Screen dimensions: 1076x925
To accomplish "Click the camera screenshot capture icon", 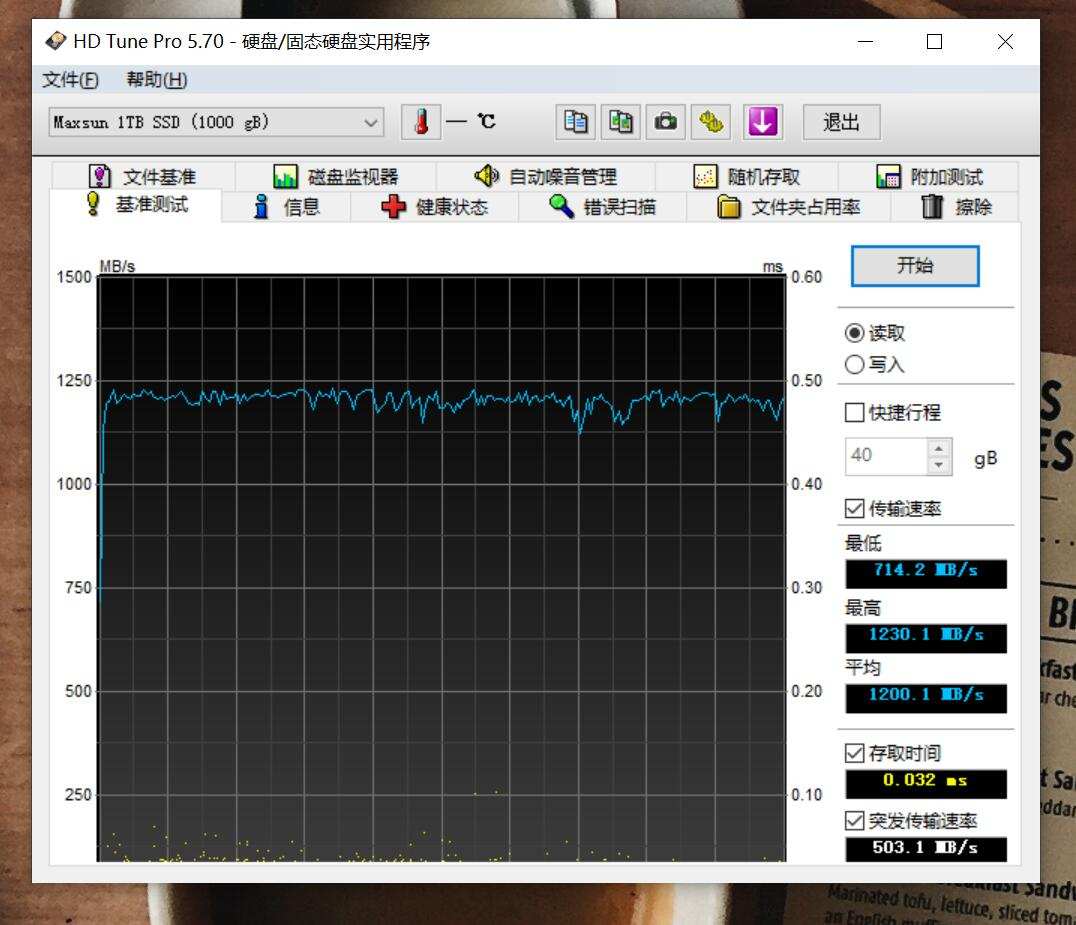I will coord(666,120).
